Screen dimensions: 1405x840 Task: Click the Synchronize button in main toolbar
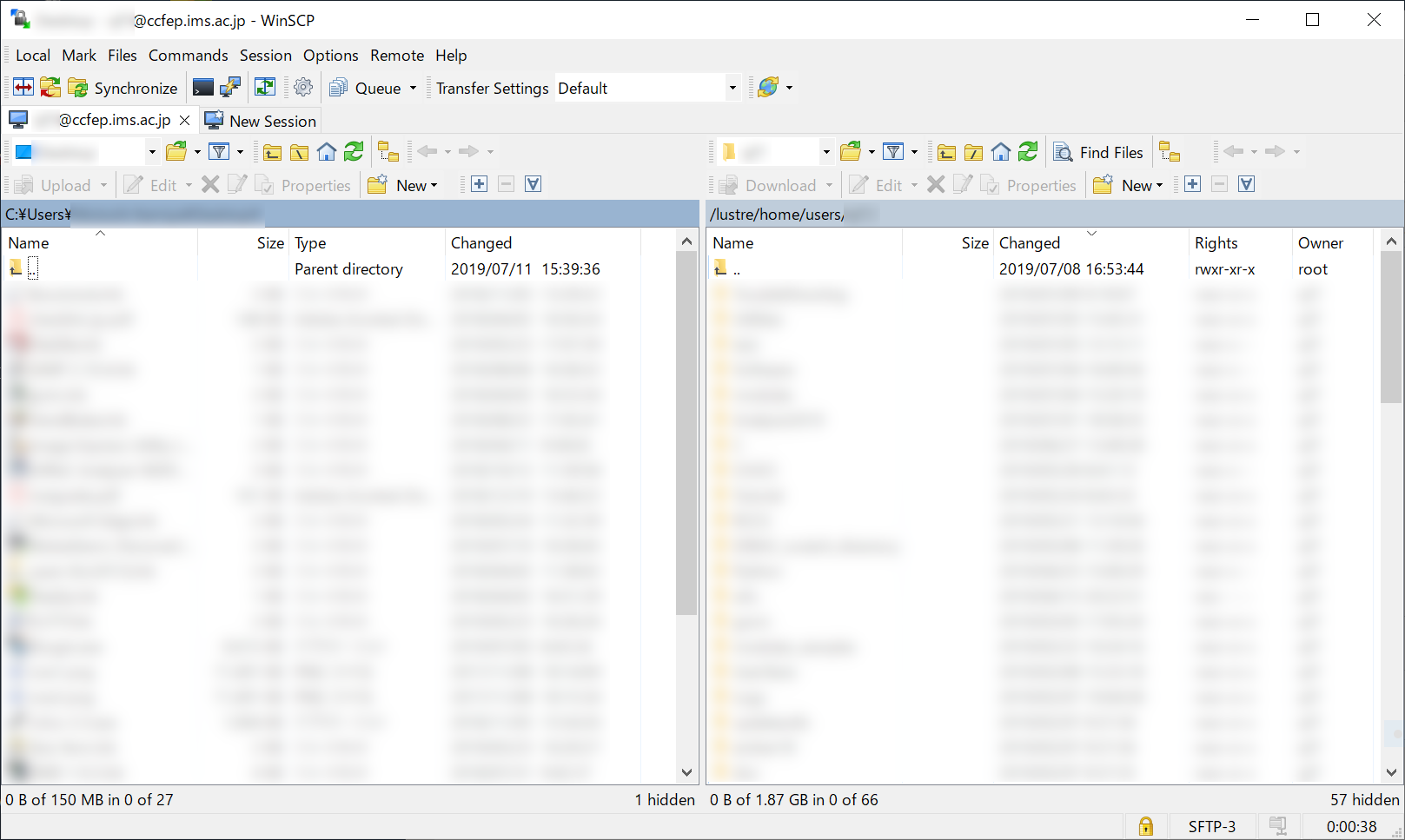click(123, 88)
